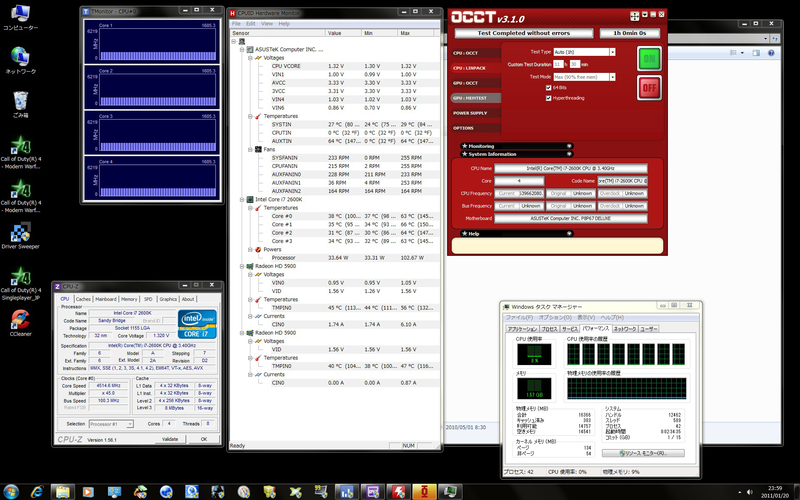Click the Value column header in HWMonitor
Image resolution: width=800 pixels, height=500 pixels.
tap(343, 33)
